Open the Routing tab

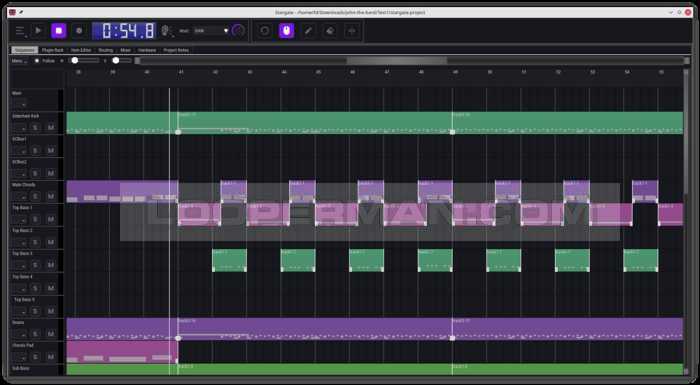pyautogui.click(x=106, y=50)
